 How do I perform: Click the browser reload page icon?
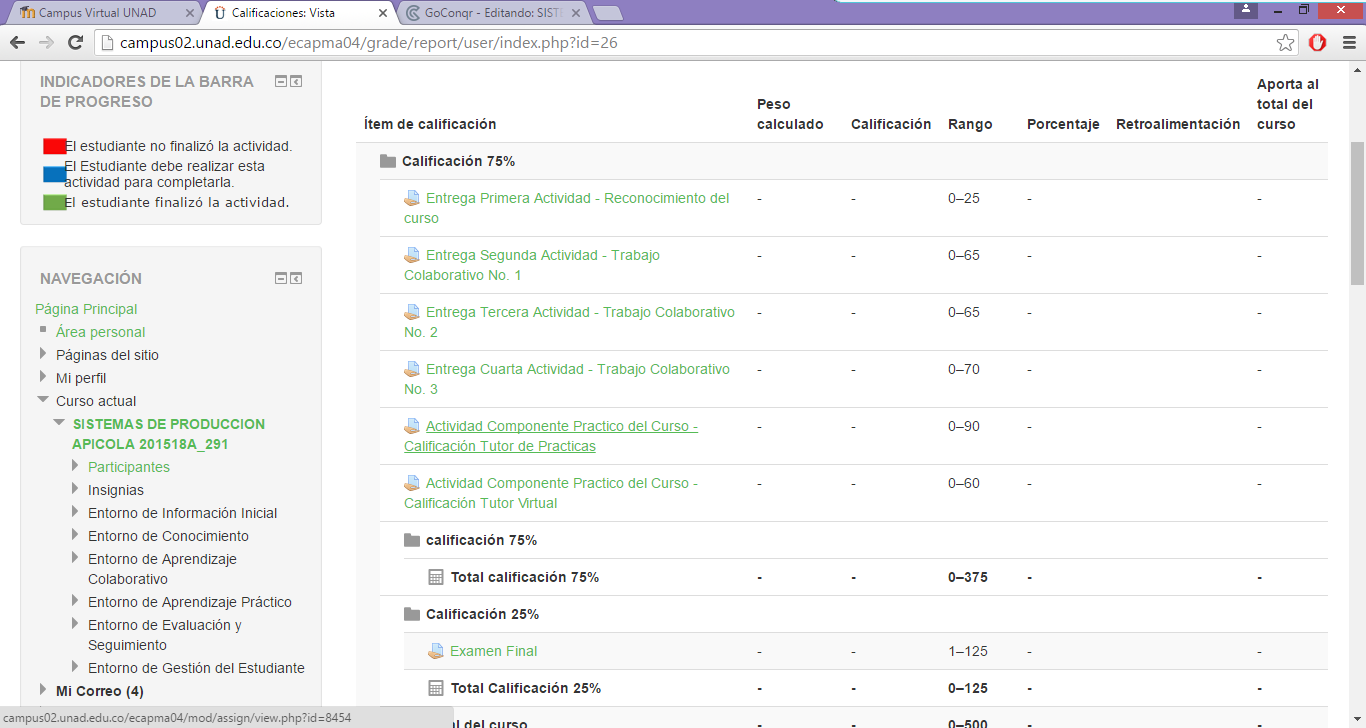pyautogui.click(x=75, y=43)
